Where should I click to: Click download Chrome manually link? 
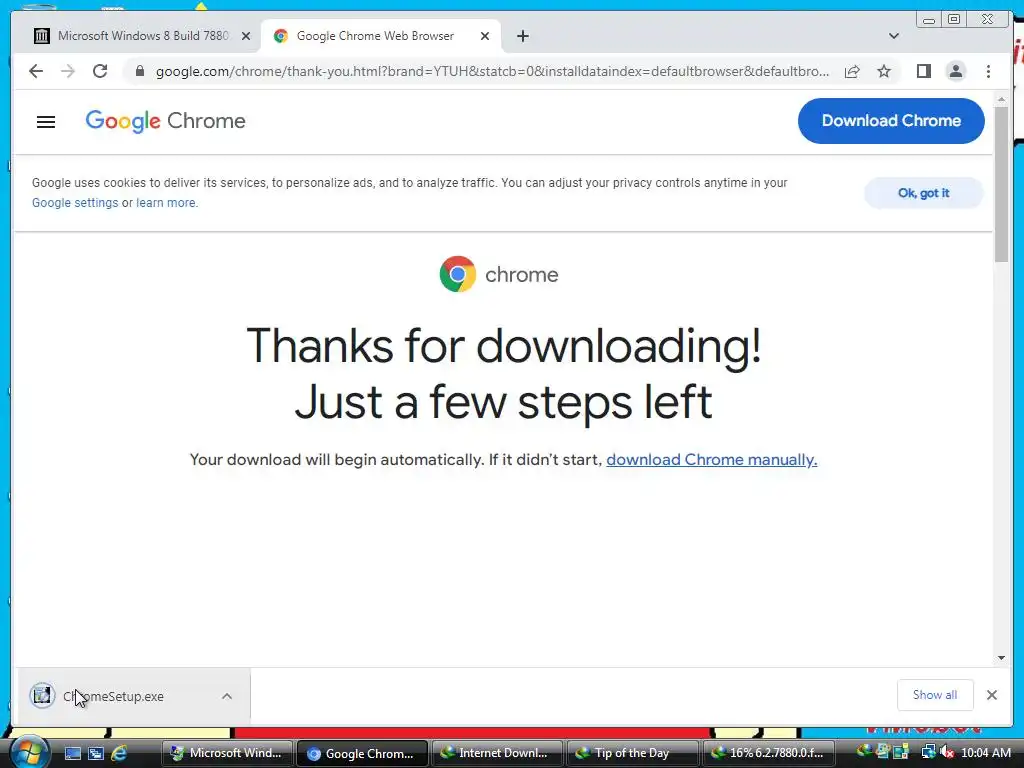(712, 460)
